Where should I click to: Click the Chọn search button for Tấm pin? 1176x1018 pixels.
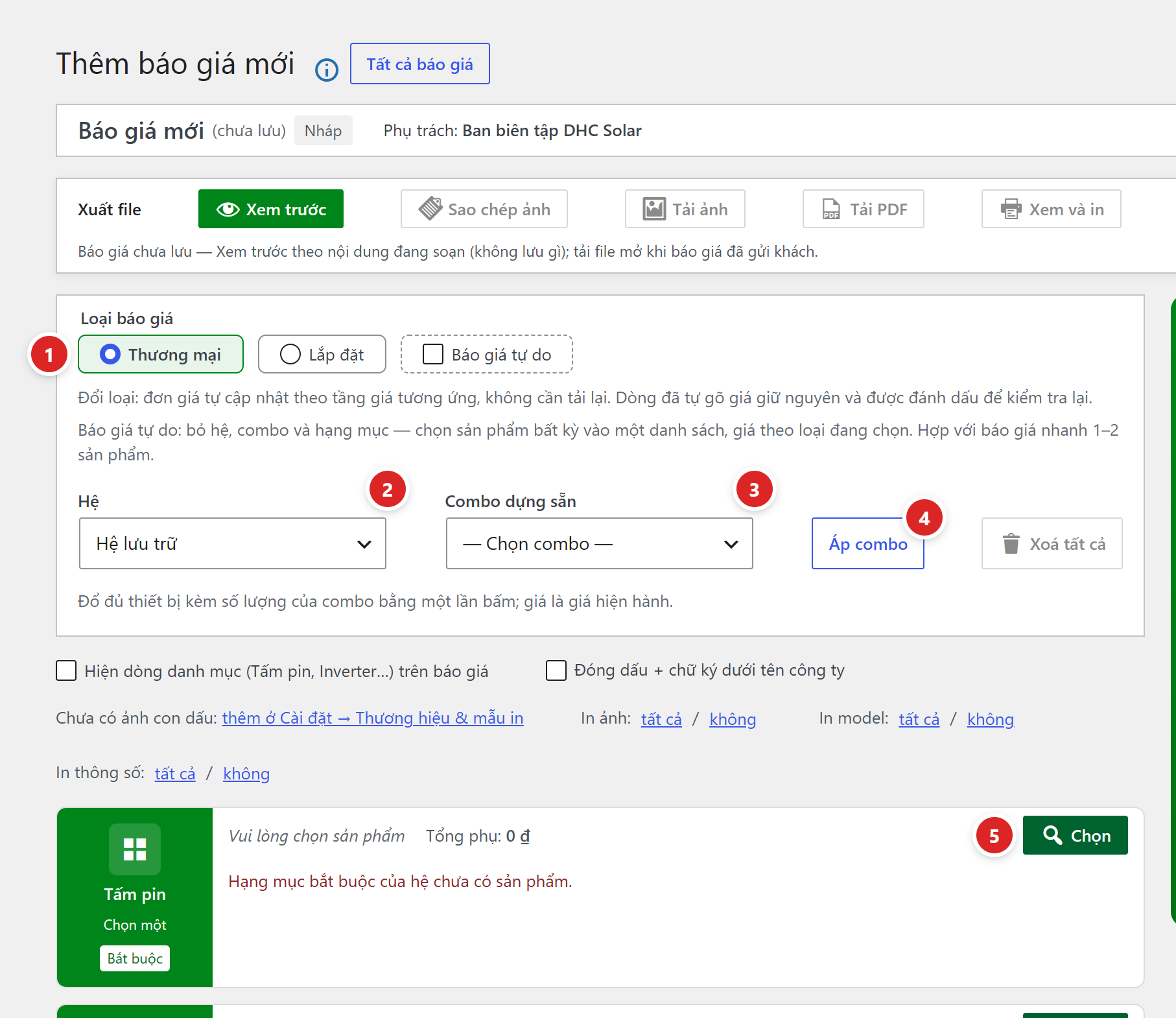[x=1076, y=835]
